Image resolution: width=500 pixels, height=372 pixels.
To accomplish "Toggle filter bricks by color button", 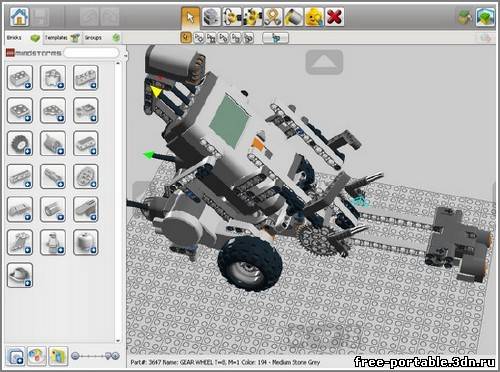I will point(37,356).
